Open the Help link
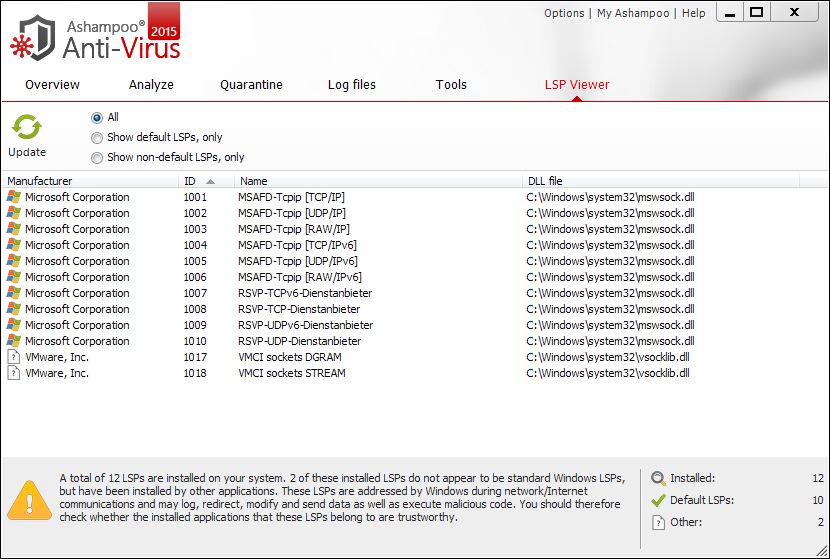 (693, 13)
